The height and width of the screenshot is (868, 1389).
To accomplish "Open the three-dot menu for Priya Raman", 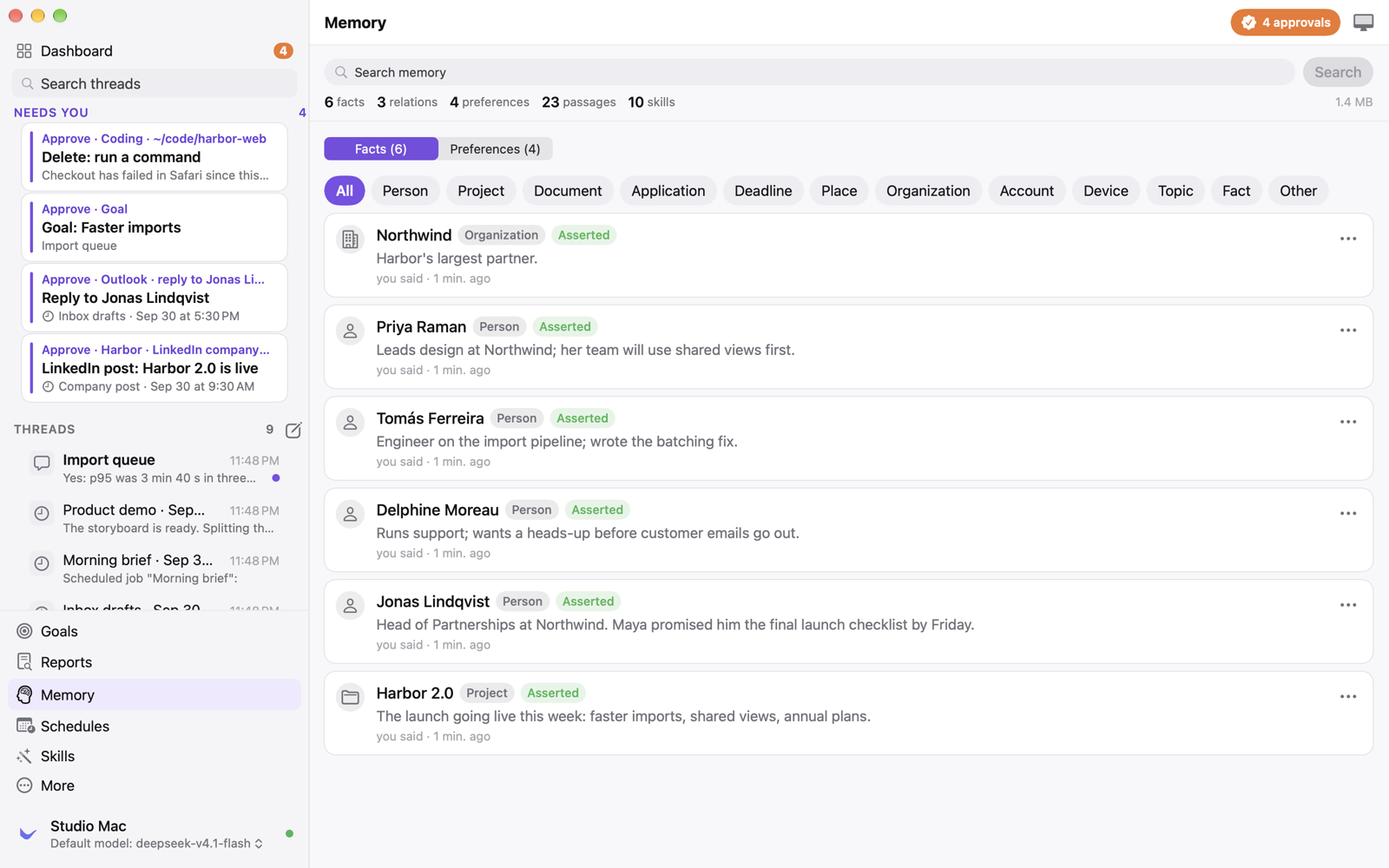I will click(x=1347, y=331).
